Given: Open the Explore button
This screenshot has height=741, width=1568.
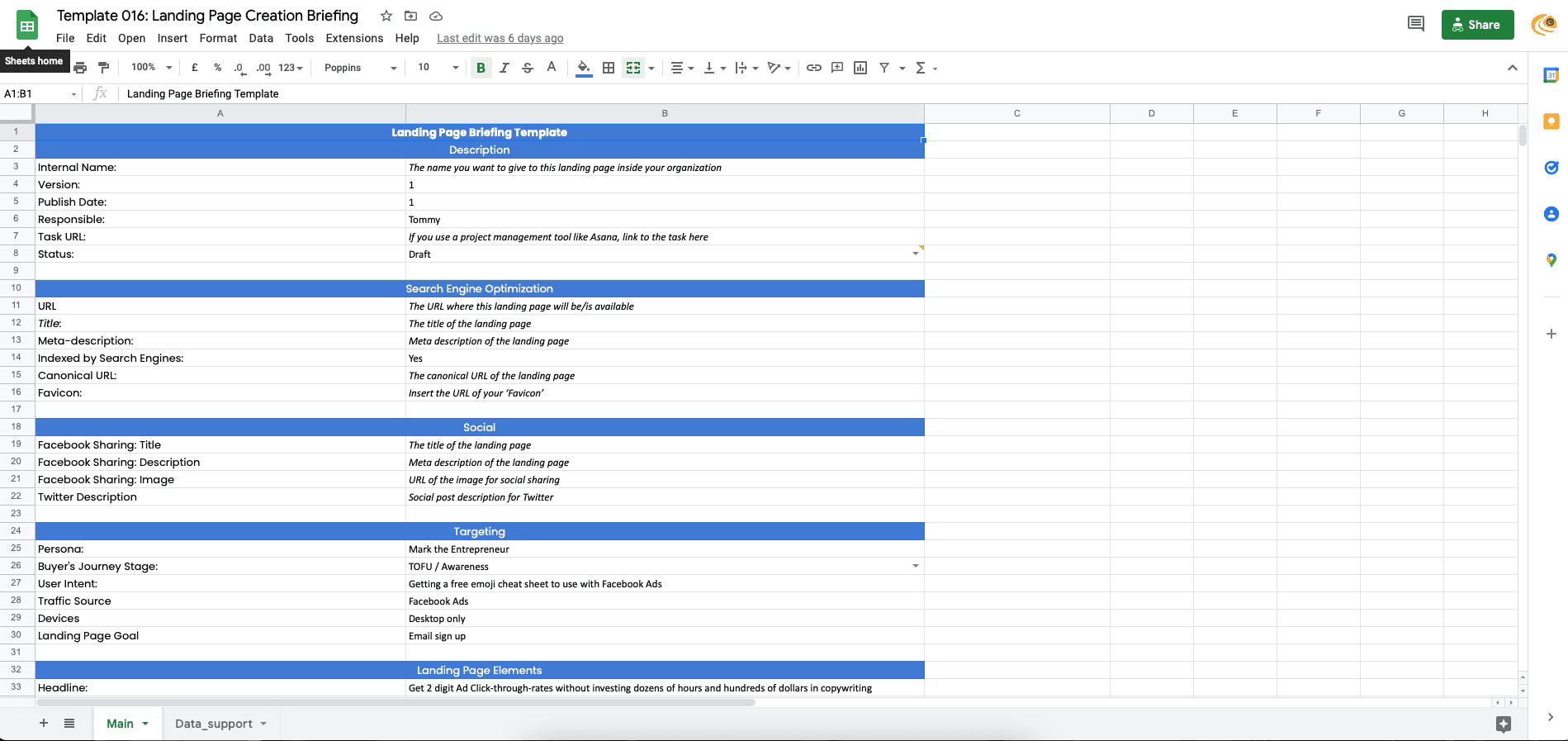Looking at the screenshot, I should [x=1503, y=724].
